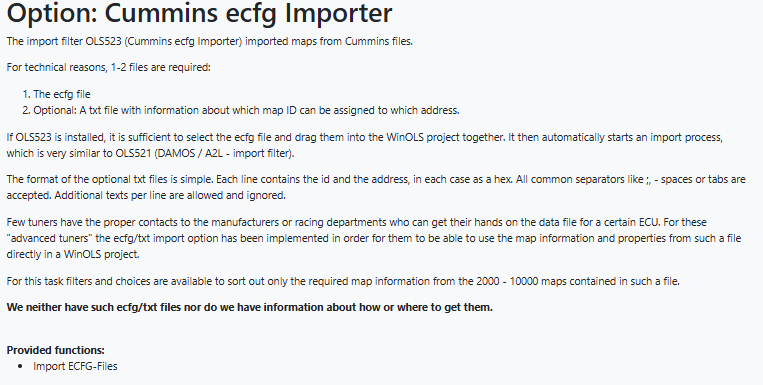Click list item '1. The ecfg file'
This screenshot has height=385, width=763.
(x=56, y=94)
